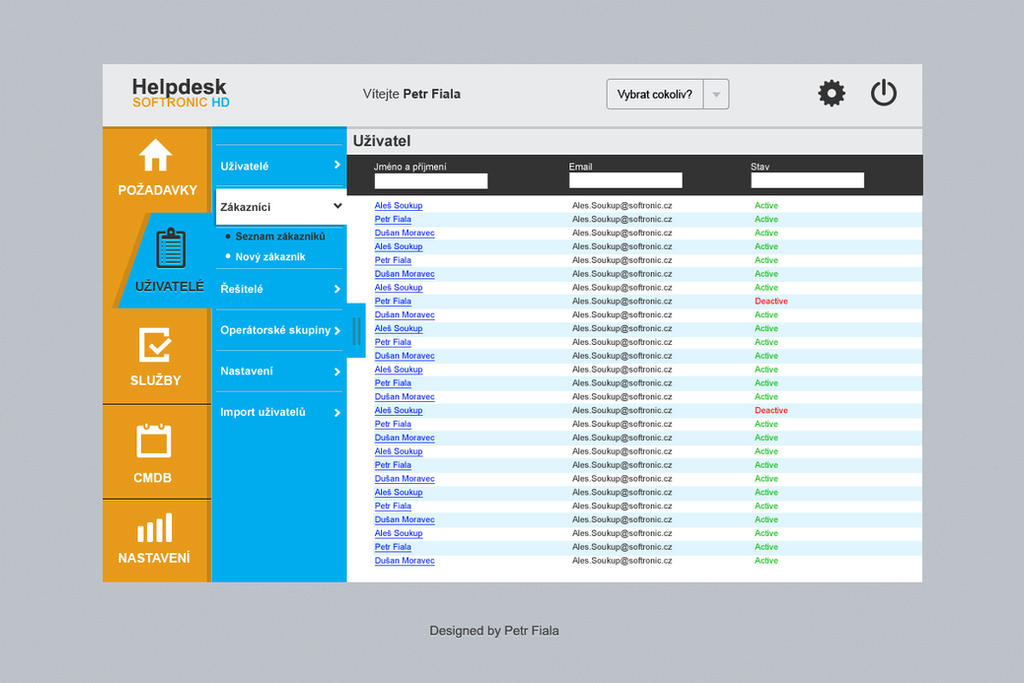Expand Import uživatelů submenu
Viewport: 1024px width, 683px height.
pos(280,412)
